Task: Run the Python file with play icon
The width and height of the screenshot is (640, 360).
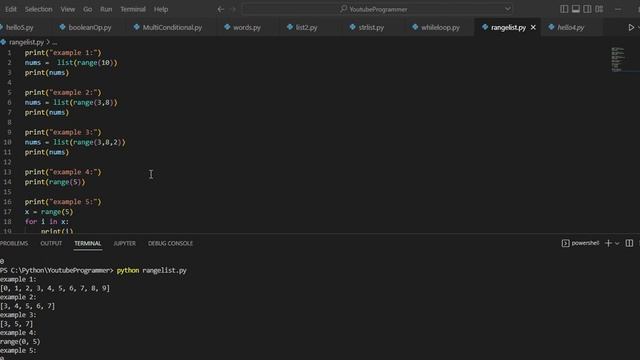Action: 631,27
